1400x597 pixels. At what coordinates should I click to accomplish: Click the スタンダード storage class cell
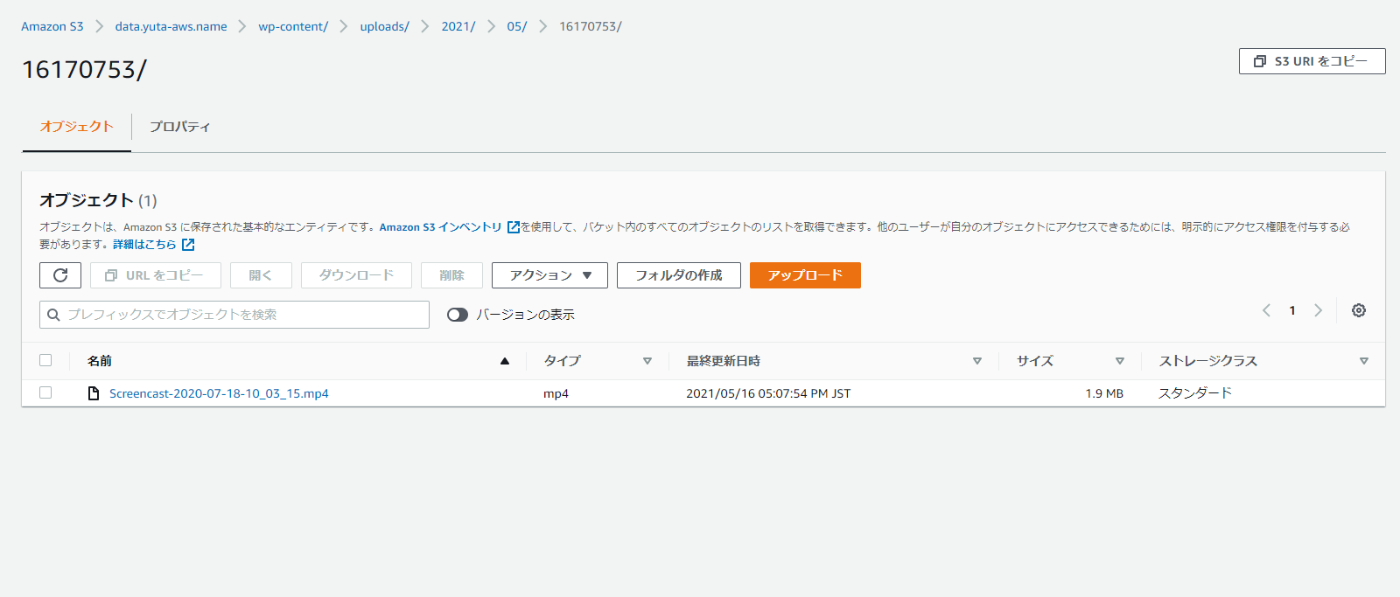[1195, 393]
